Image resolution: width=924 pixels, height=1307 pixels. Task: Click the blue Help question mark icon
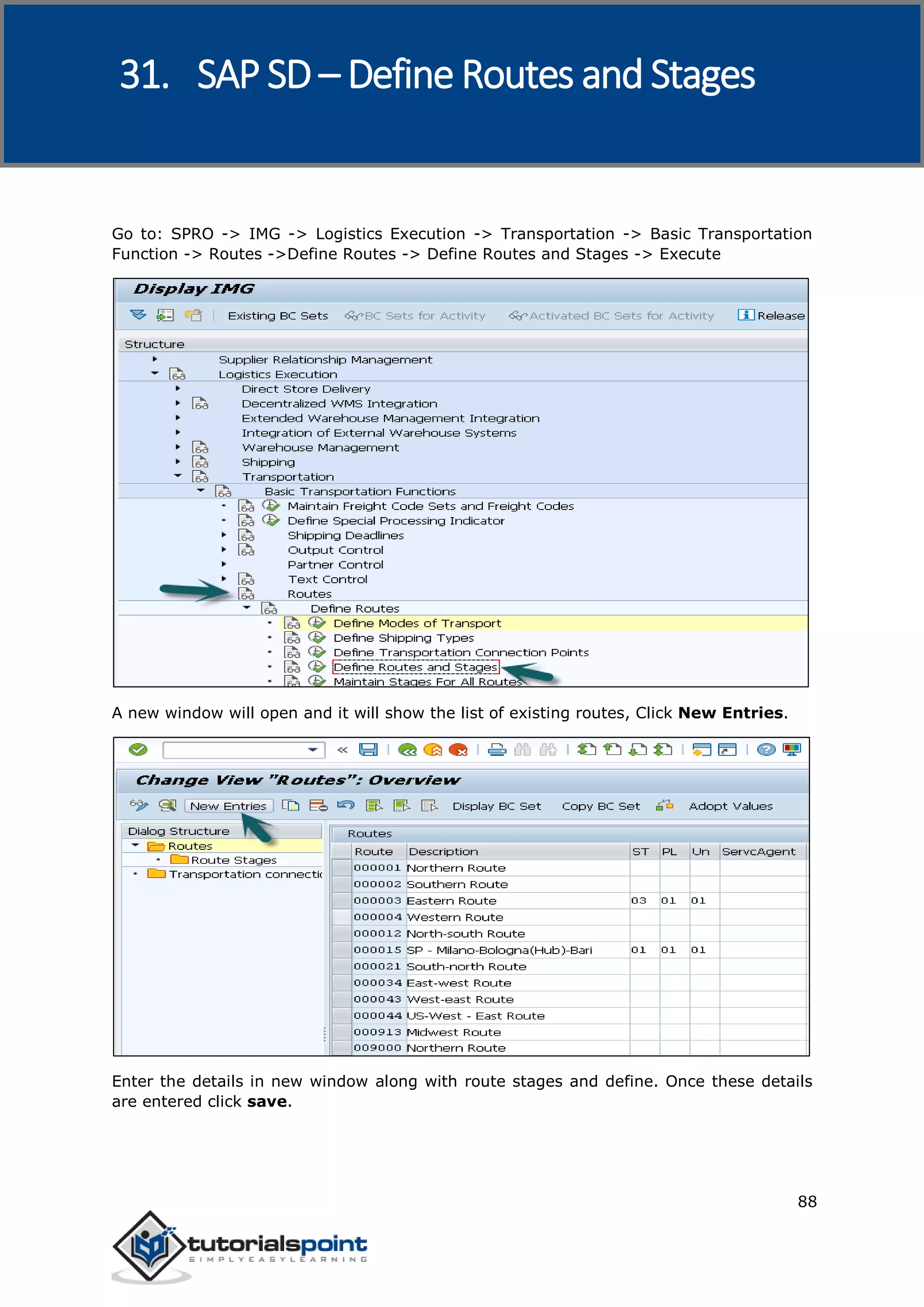[x=766, y=750]
